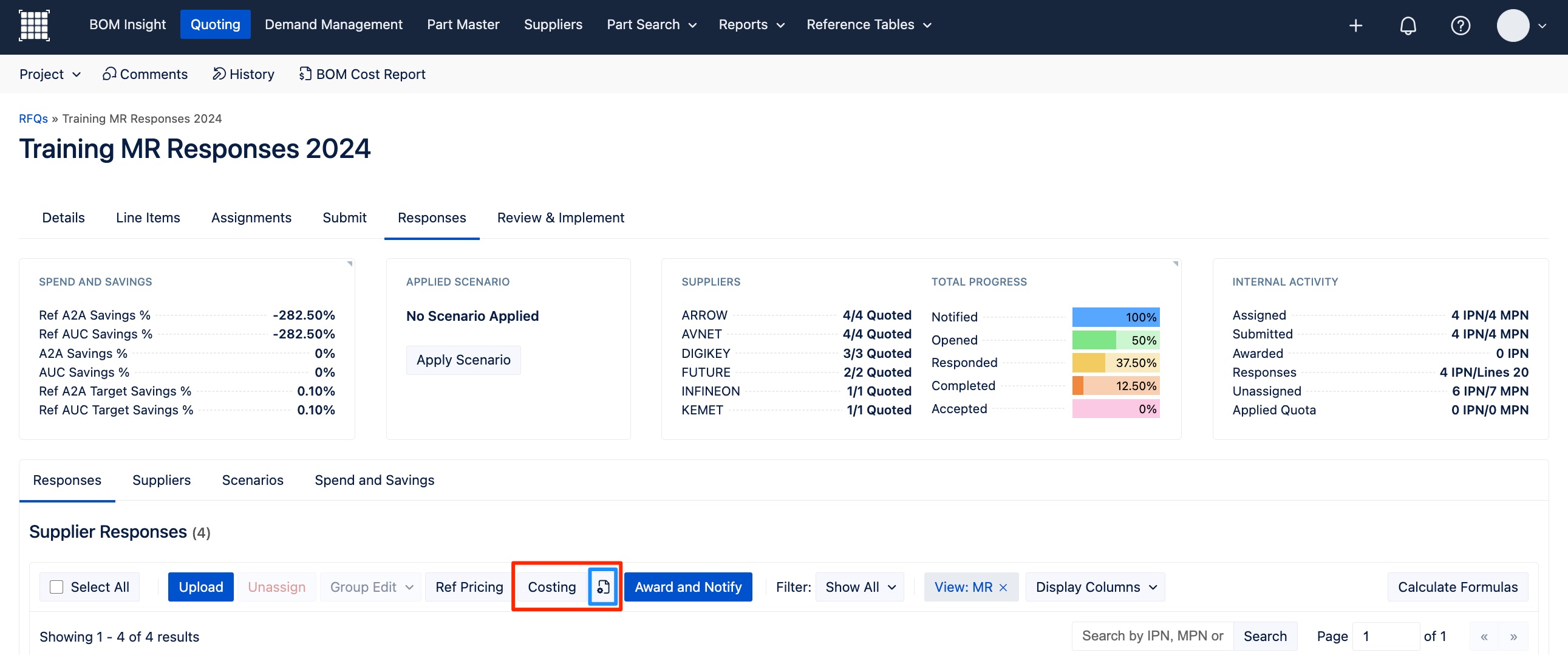The width and height of the screenshot is (1568, 655).
Task: Click the RFQs breadcrumb link
Action: click(33, 119)
